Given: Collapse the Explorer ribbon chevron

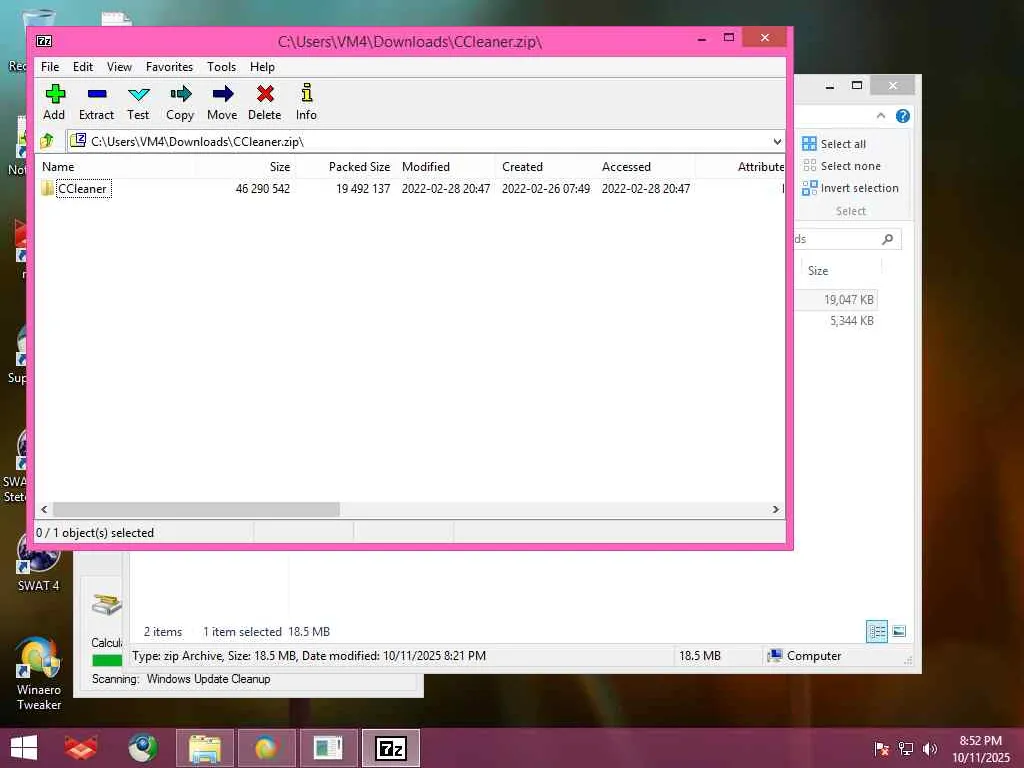Looking at the screenshot, I should pos(880,116).
